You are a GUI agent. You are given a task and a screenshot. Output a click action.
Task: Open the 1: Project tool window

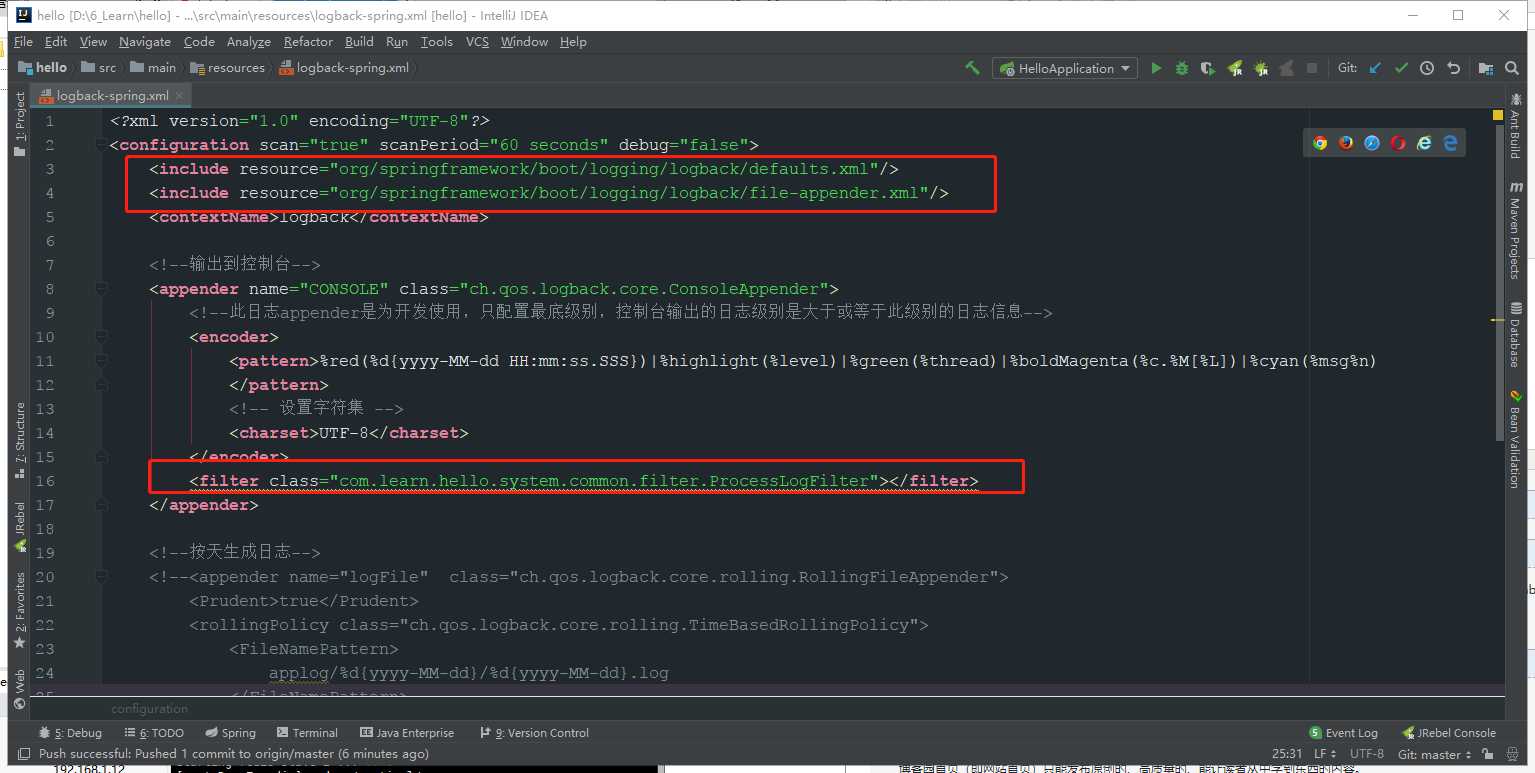19,124
